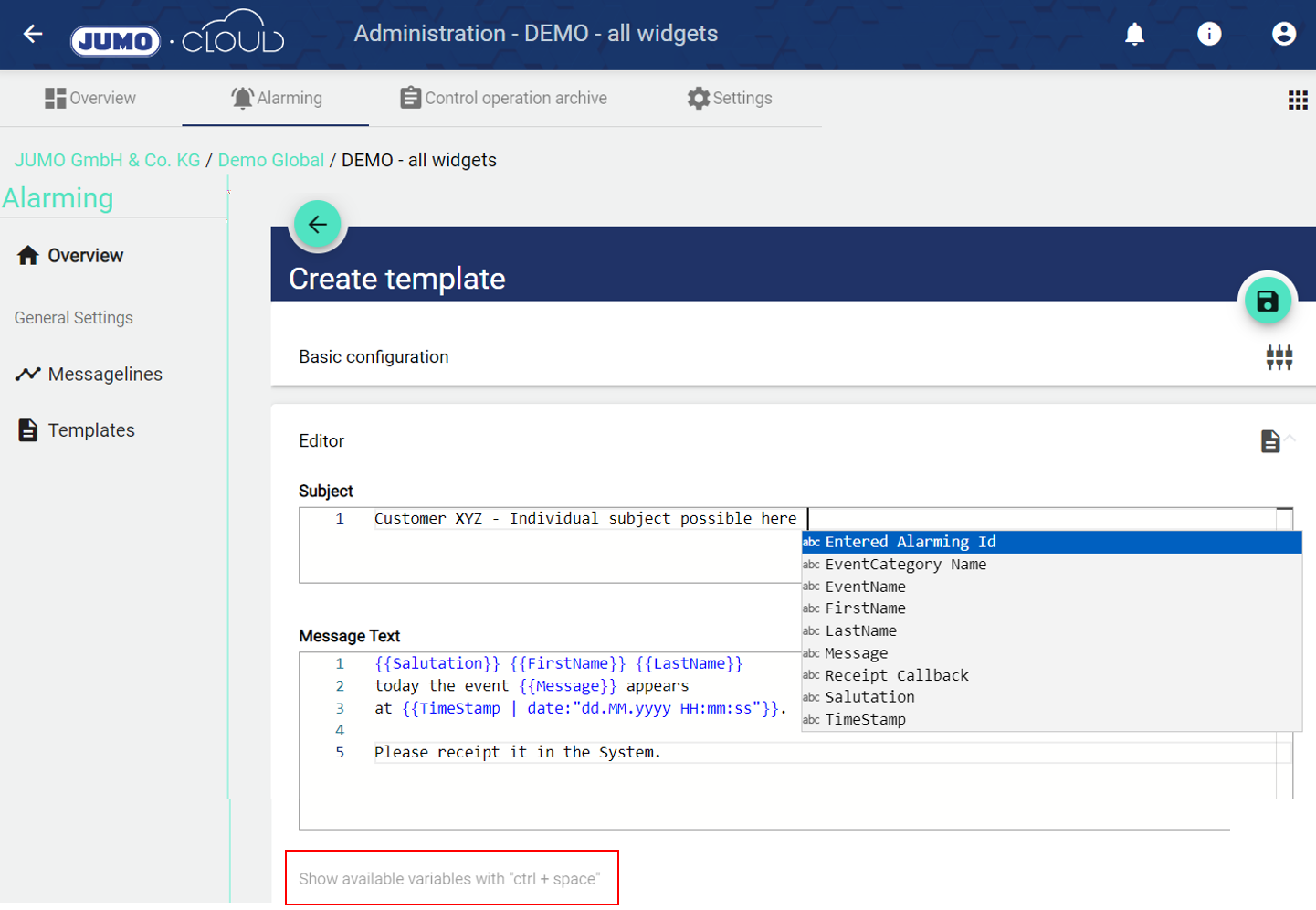This screenshot has width=1316, height=910.
Task: Open the info icon in header
Action: tap(1209, 35)
